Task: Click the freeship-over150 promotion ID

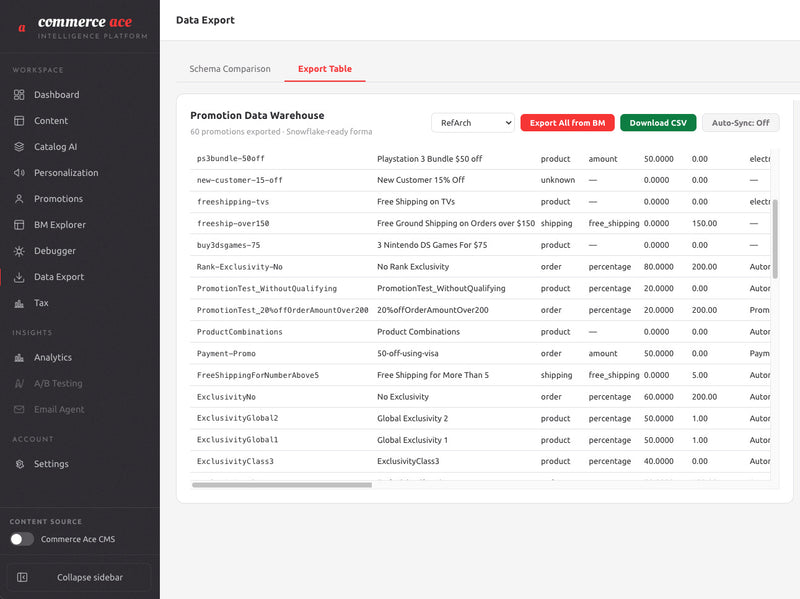Action: click(233, 223)
